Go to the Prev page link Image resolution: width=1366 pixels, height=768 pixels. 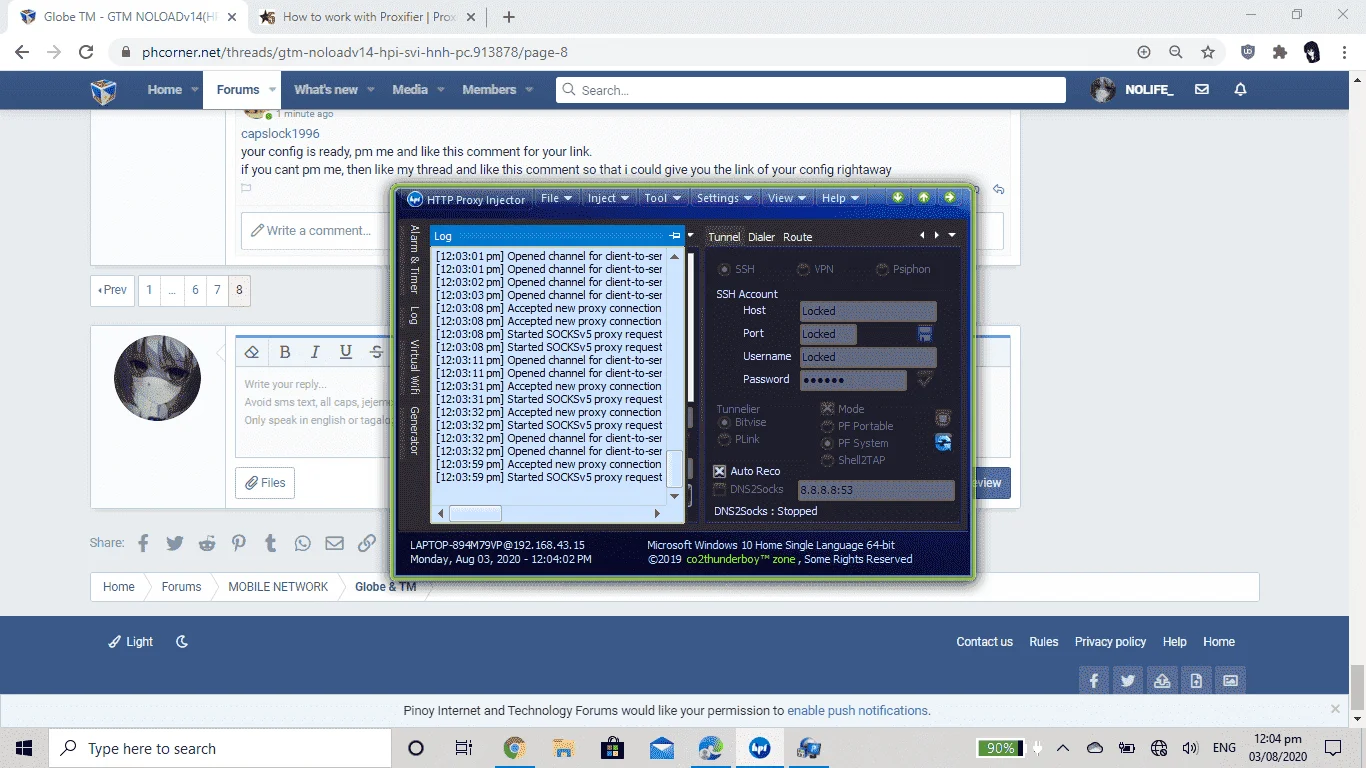pyautogui.click(x=111, y=290)
